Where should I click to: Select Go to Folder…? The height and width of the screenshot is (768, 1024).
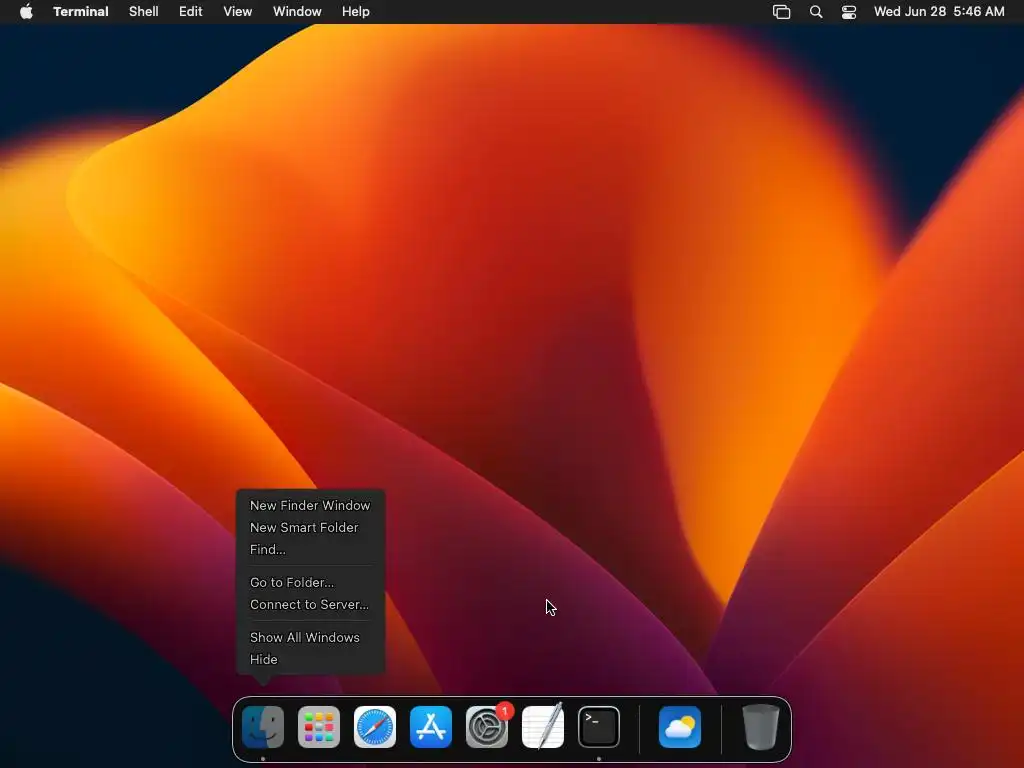[x=310, y=583]
